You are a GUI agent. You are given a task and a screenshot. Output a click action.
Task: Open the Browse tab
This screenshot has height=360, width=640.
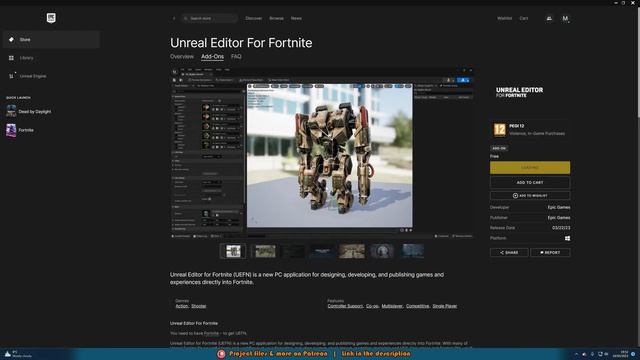(x=276, y=18)
